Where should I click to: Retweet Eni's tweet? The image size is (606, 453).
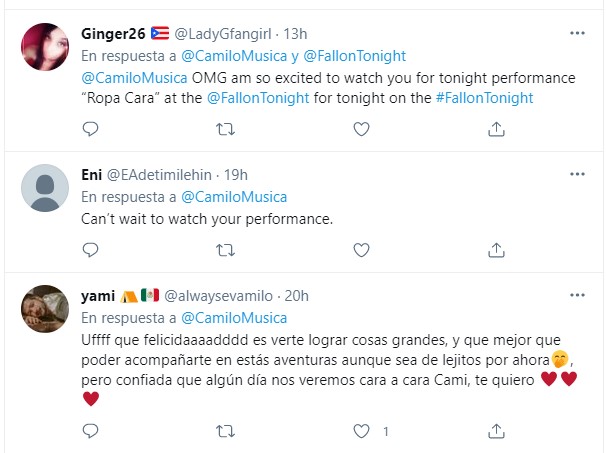226,249
